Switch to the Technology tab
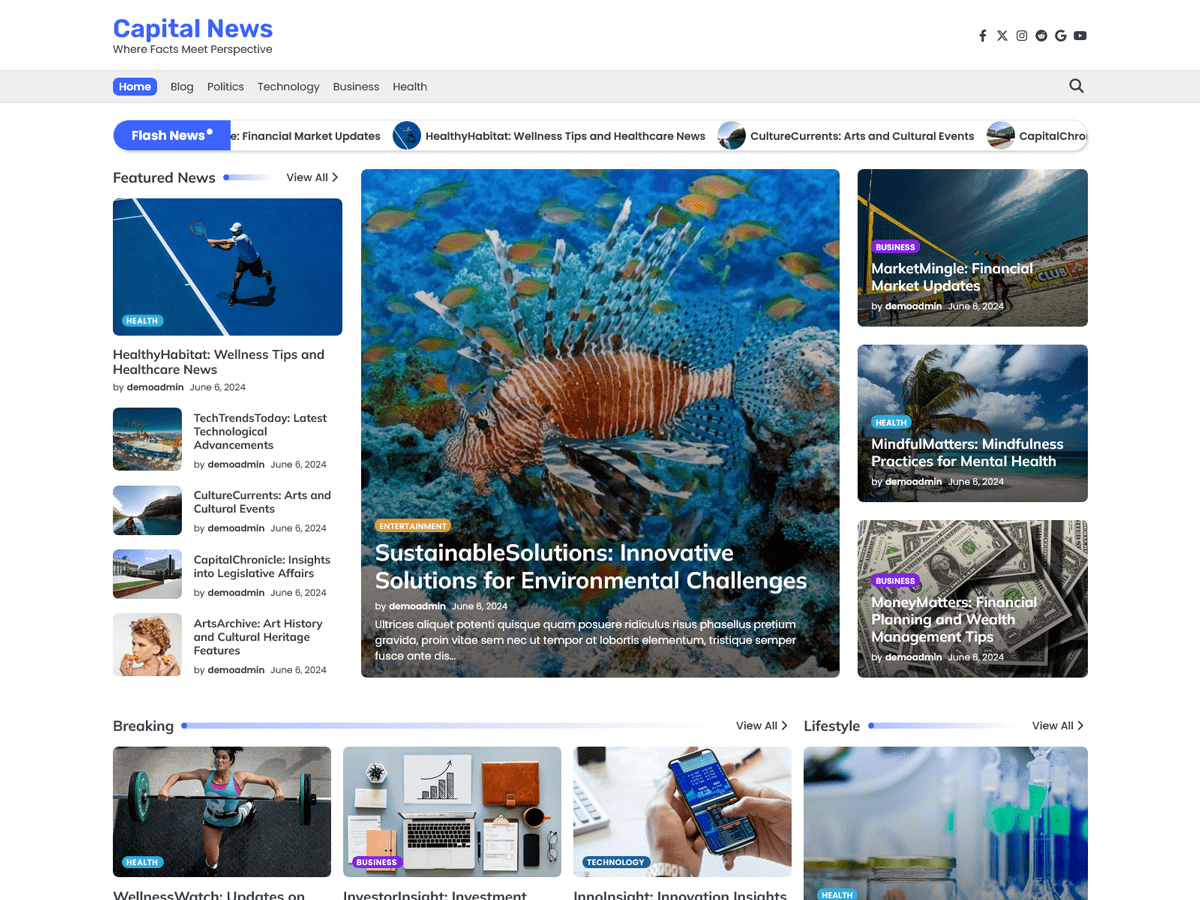The height and width of the screenshot is (900, 1200). click(x=288, y=86)
